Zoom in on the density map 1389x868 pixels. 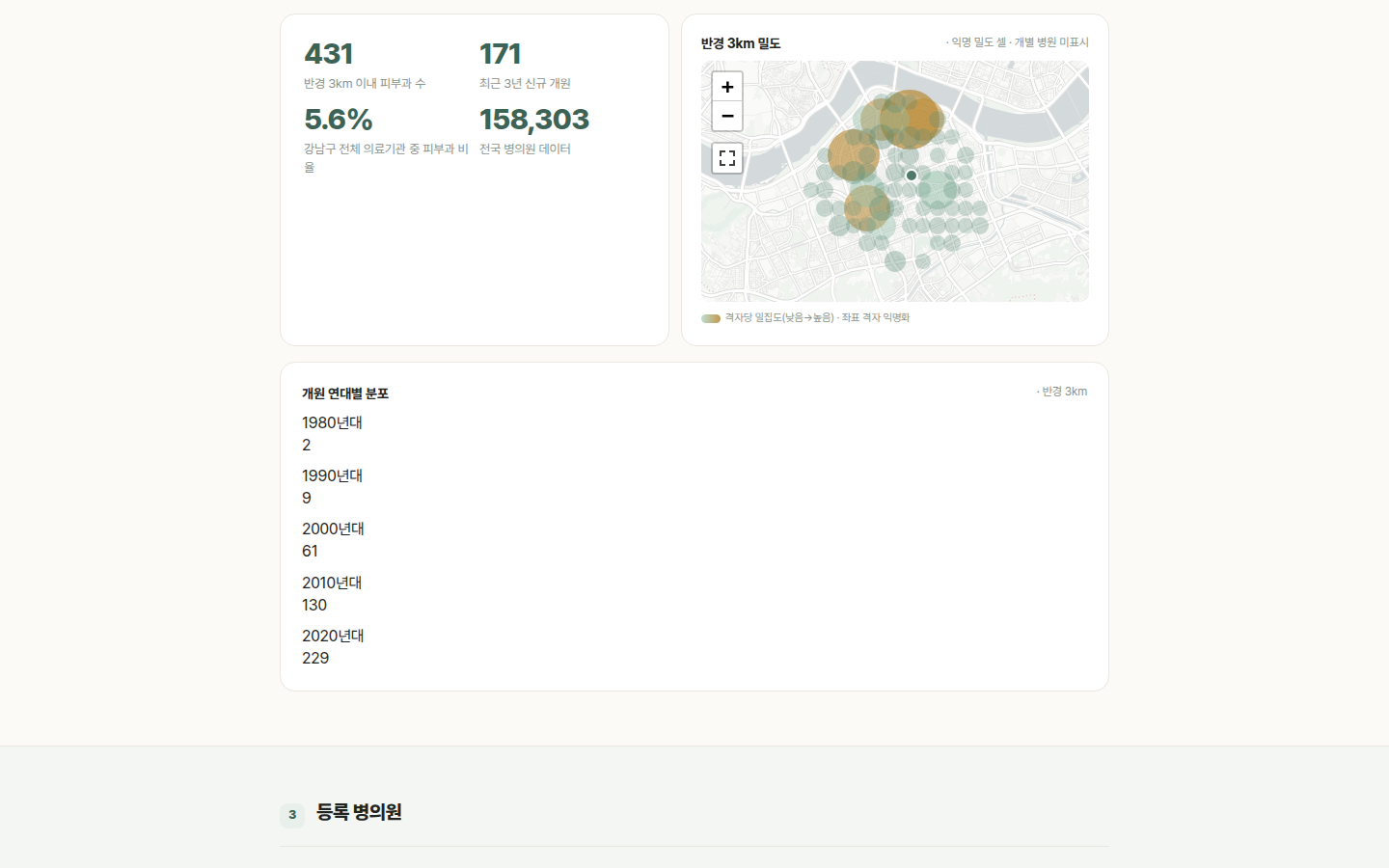point(727,87)
